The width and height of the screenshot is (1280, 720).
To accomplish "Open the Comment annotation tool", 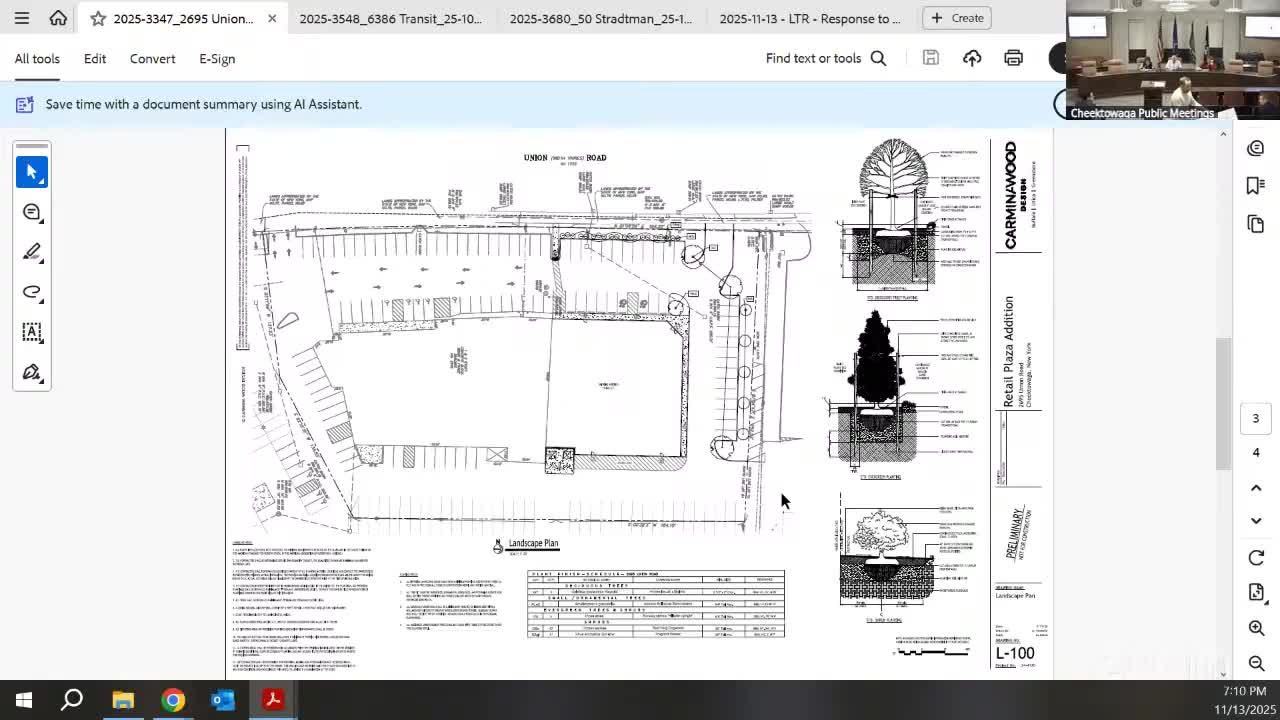I will coord(31,211).
